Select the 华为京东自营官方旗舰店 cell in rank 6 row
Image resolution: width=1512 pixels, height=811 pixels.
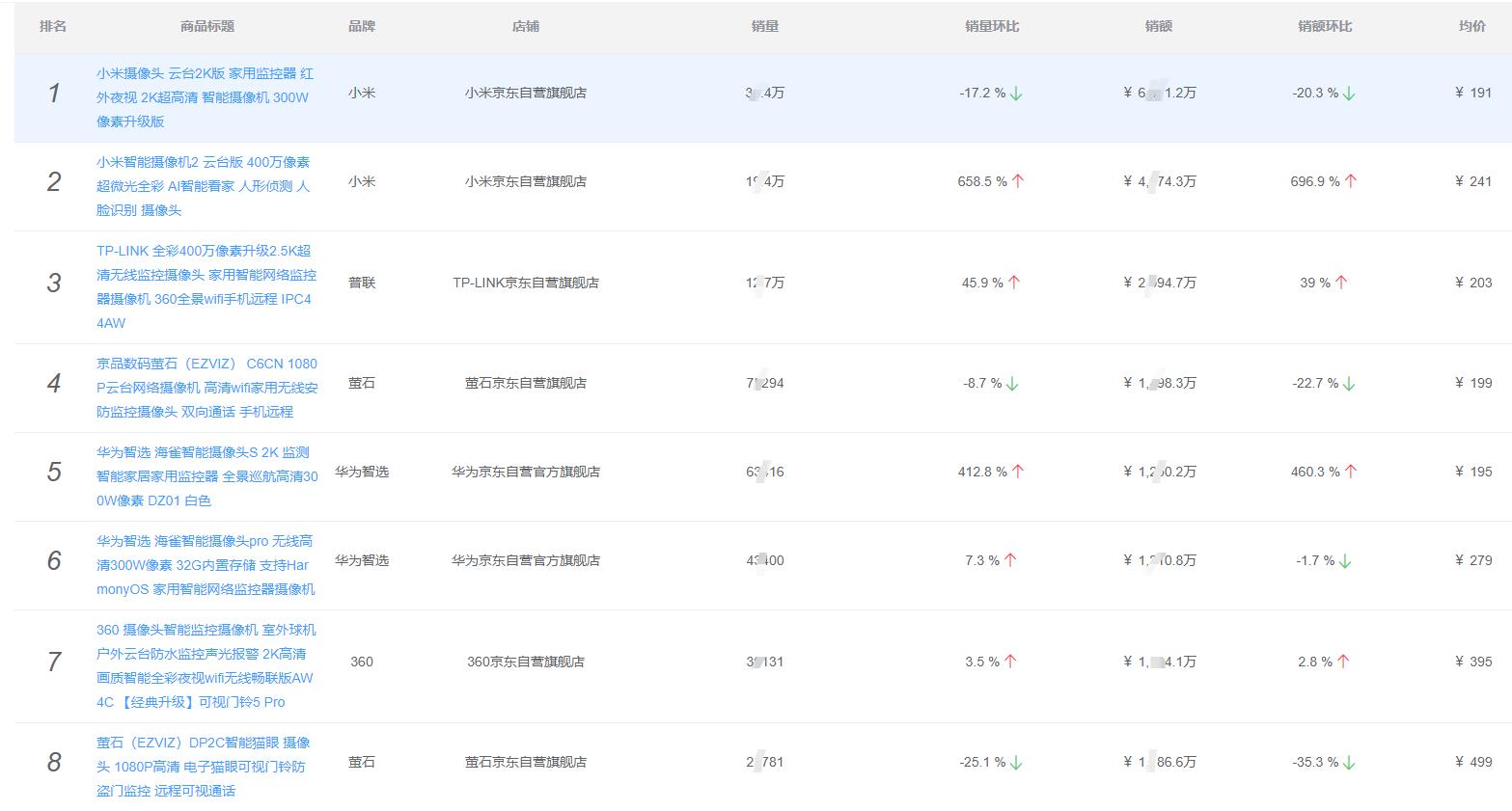pyautogui.click(x=526, y=560)
